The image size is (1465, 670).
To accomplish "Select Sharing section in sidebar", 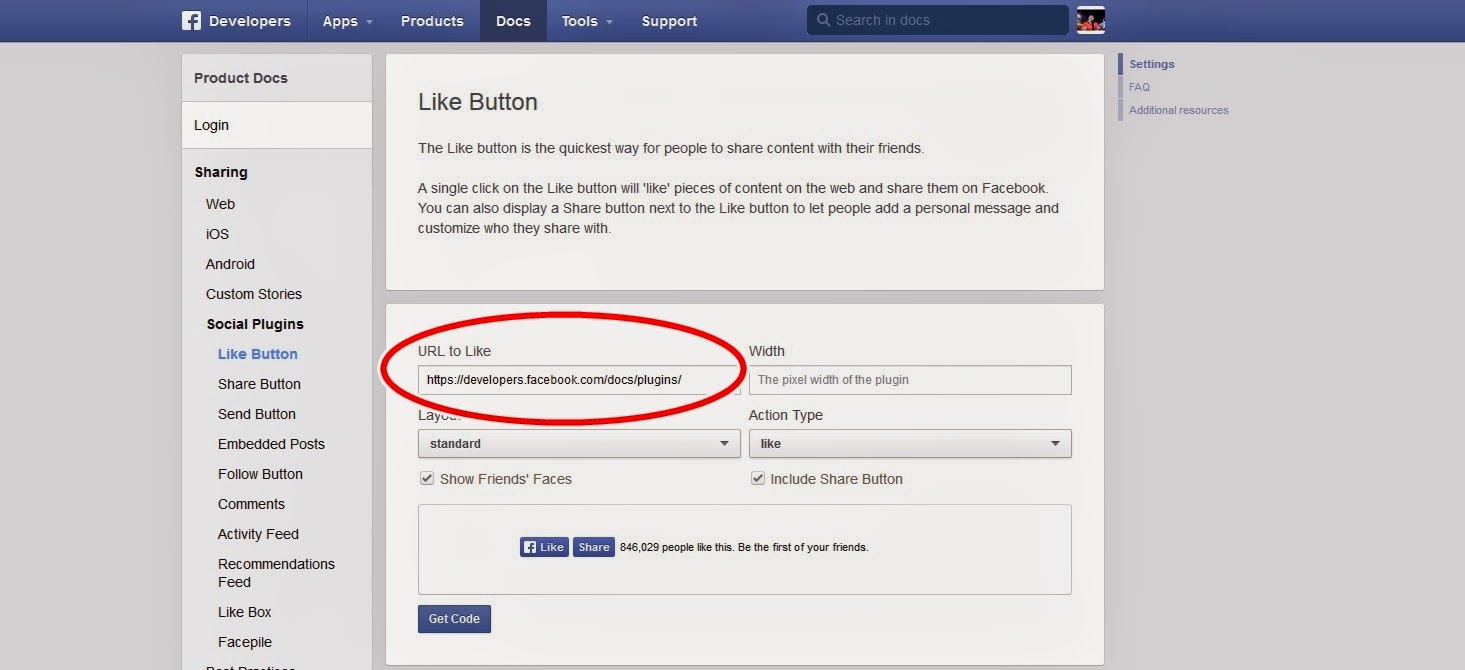I will pos(221,172).
